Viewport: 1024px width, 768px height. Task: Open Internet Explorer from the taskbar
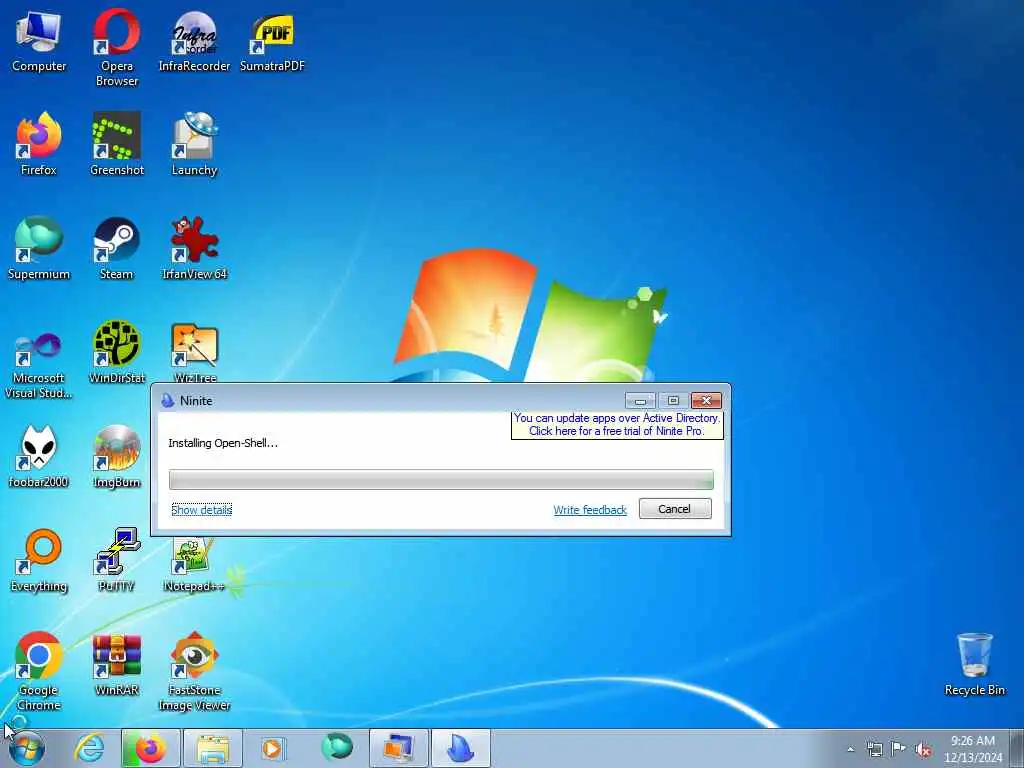(x=89, y=748)
